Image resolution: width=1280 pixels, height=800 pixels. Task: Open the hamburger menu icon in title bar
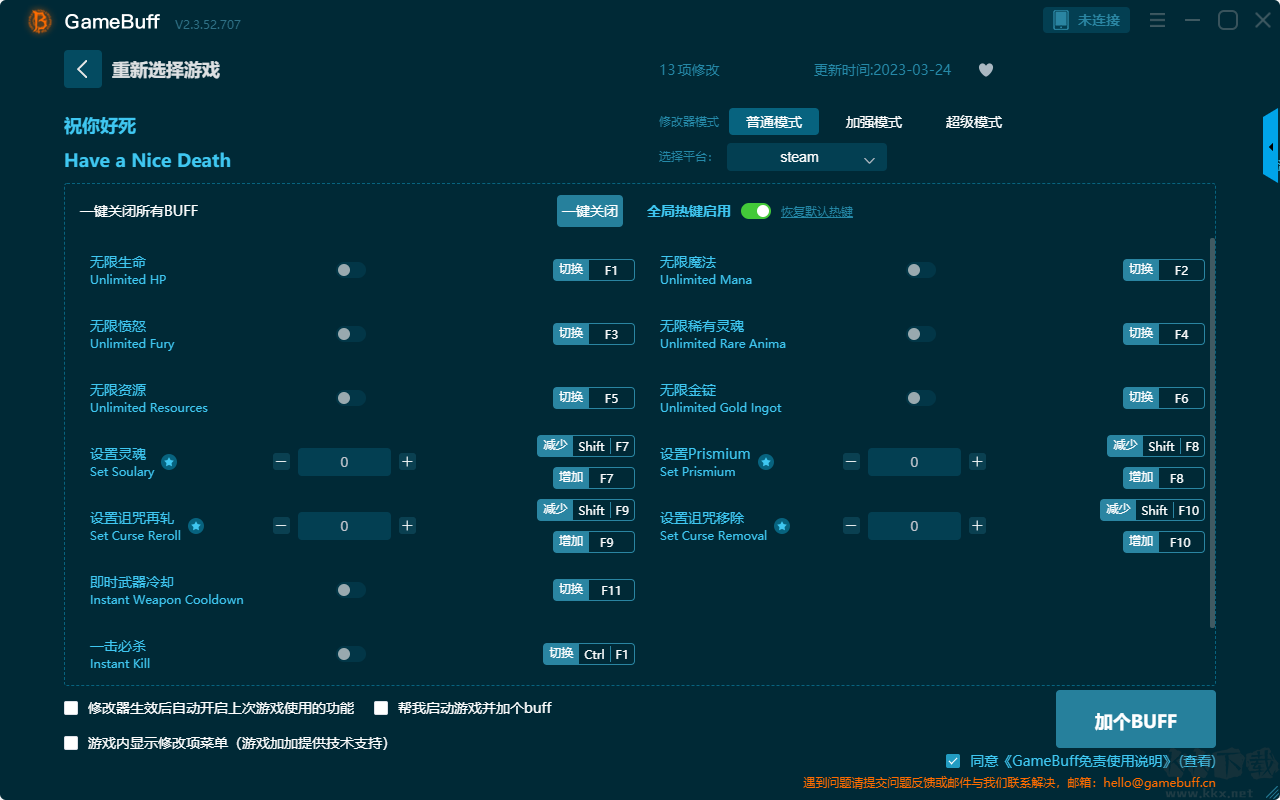pos(1157,20)
